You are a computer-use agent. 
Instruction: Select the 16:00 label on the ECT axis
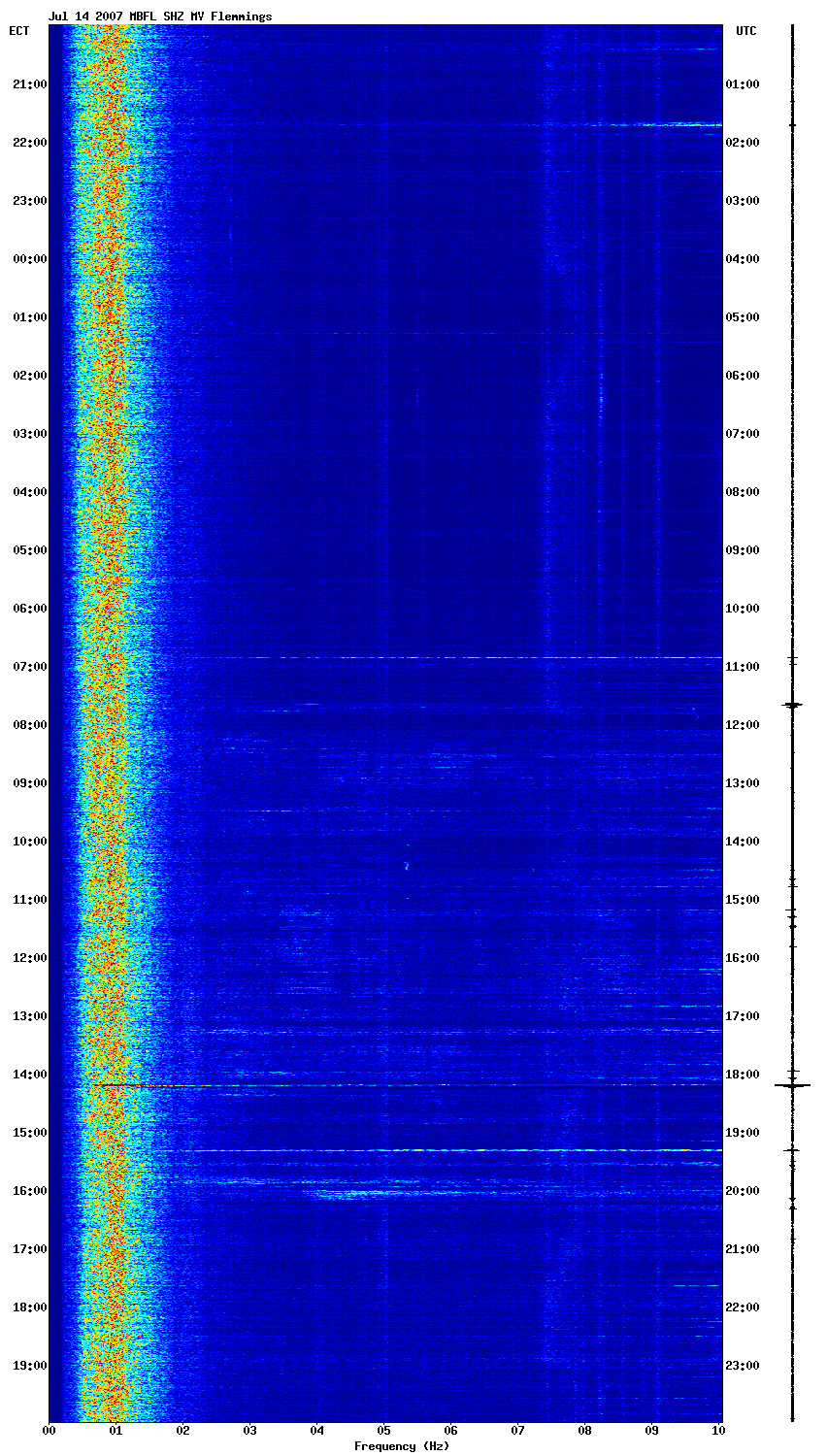[29, 1191]
